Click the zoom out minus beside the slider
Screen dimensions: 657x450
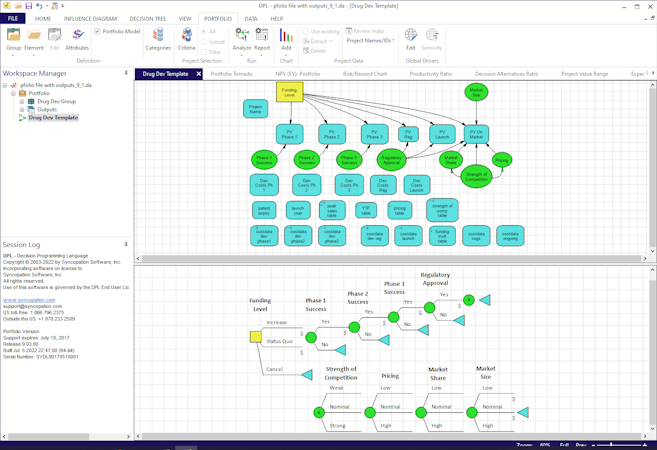click(593, 445)
